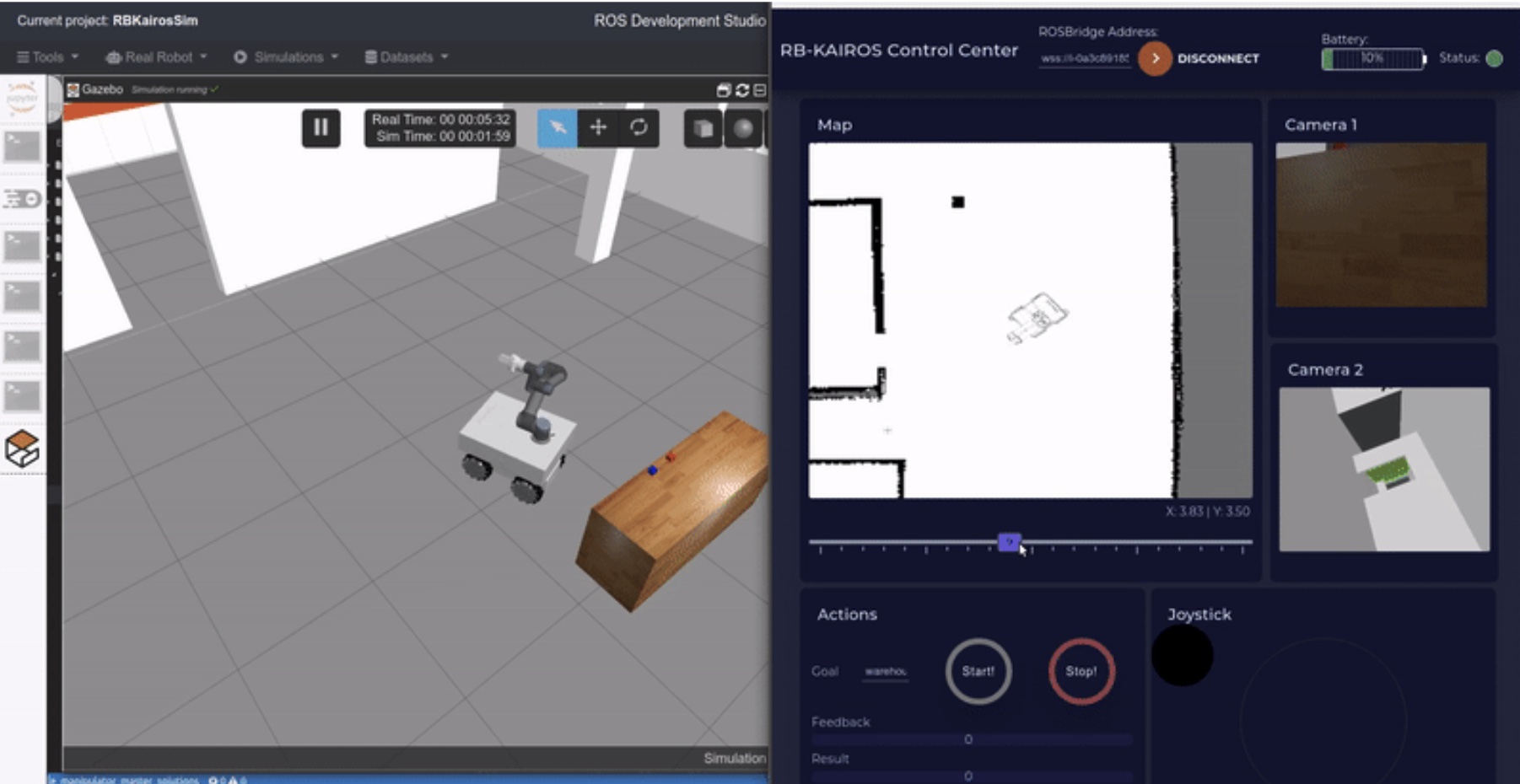Screen dimensions: 1520x784
Task: Click the Camera 2 feed image
Action: pos(1384,470)
